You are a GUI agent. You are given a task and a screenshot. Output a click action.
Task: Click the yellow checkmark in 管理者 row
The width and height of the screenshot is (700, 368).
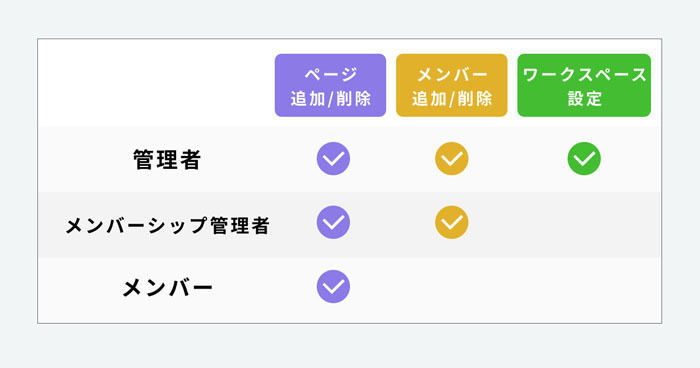click(x=451, y=159)
